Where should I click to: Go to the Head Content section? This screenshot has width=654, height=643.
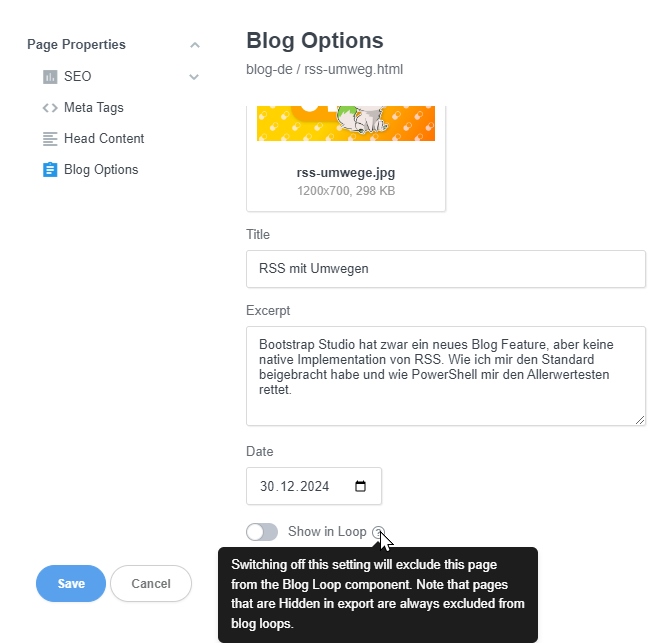pyautogui.click(x=104, y=139)
